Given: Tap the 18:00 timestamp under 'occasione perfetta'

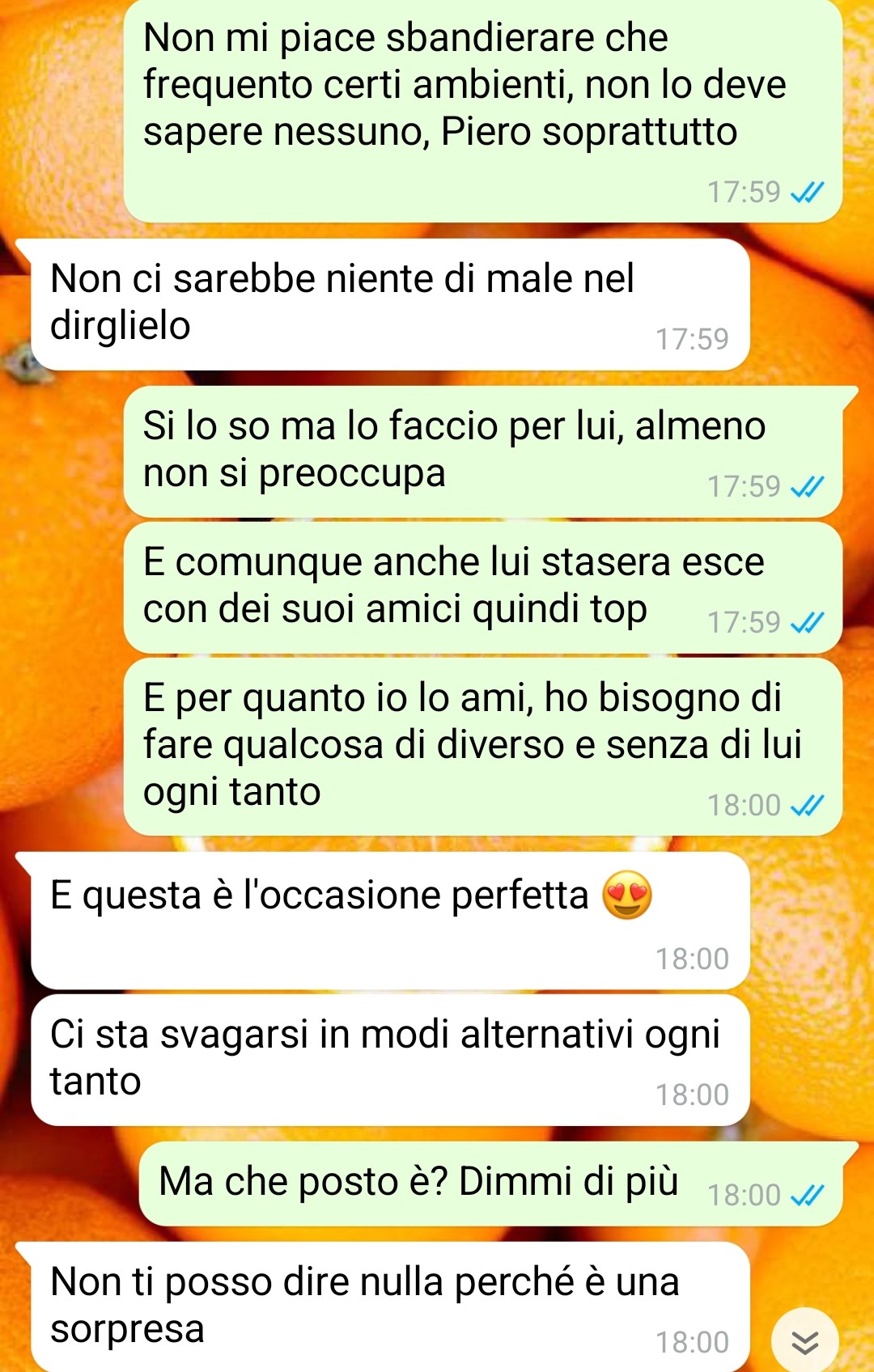Looking at the screenshot, I should pos(692,959).
